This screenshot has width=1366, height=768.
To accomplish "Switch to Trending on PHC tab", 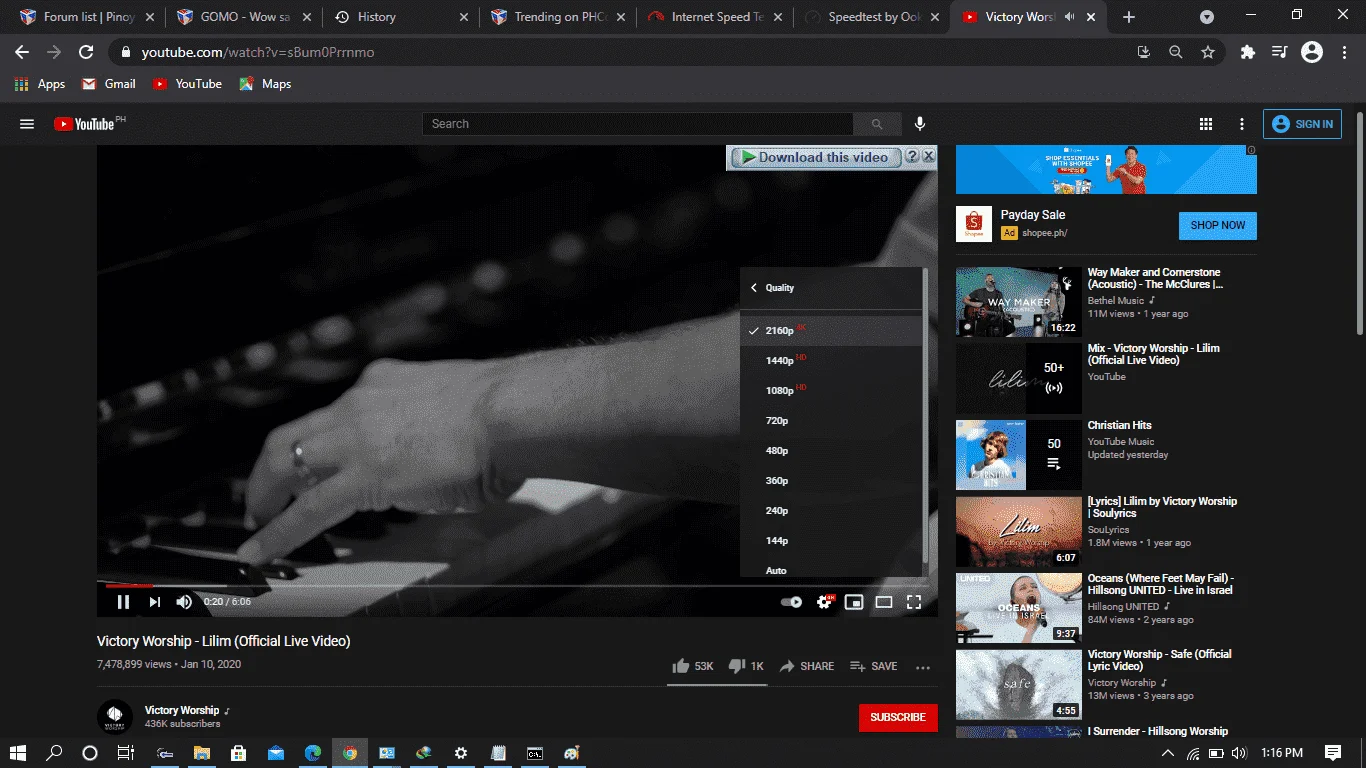I will pos(556,17).
